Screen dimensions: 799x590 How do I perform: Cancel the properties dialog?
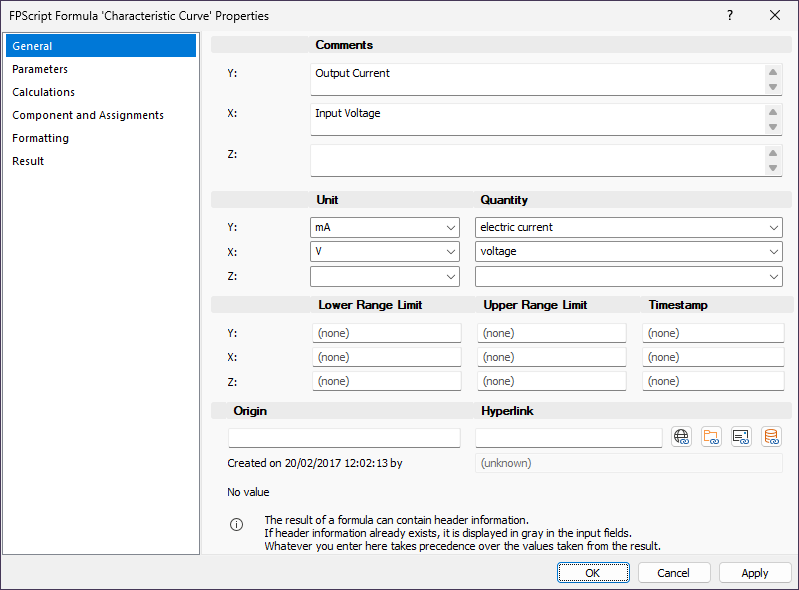coord(673,573)
